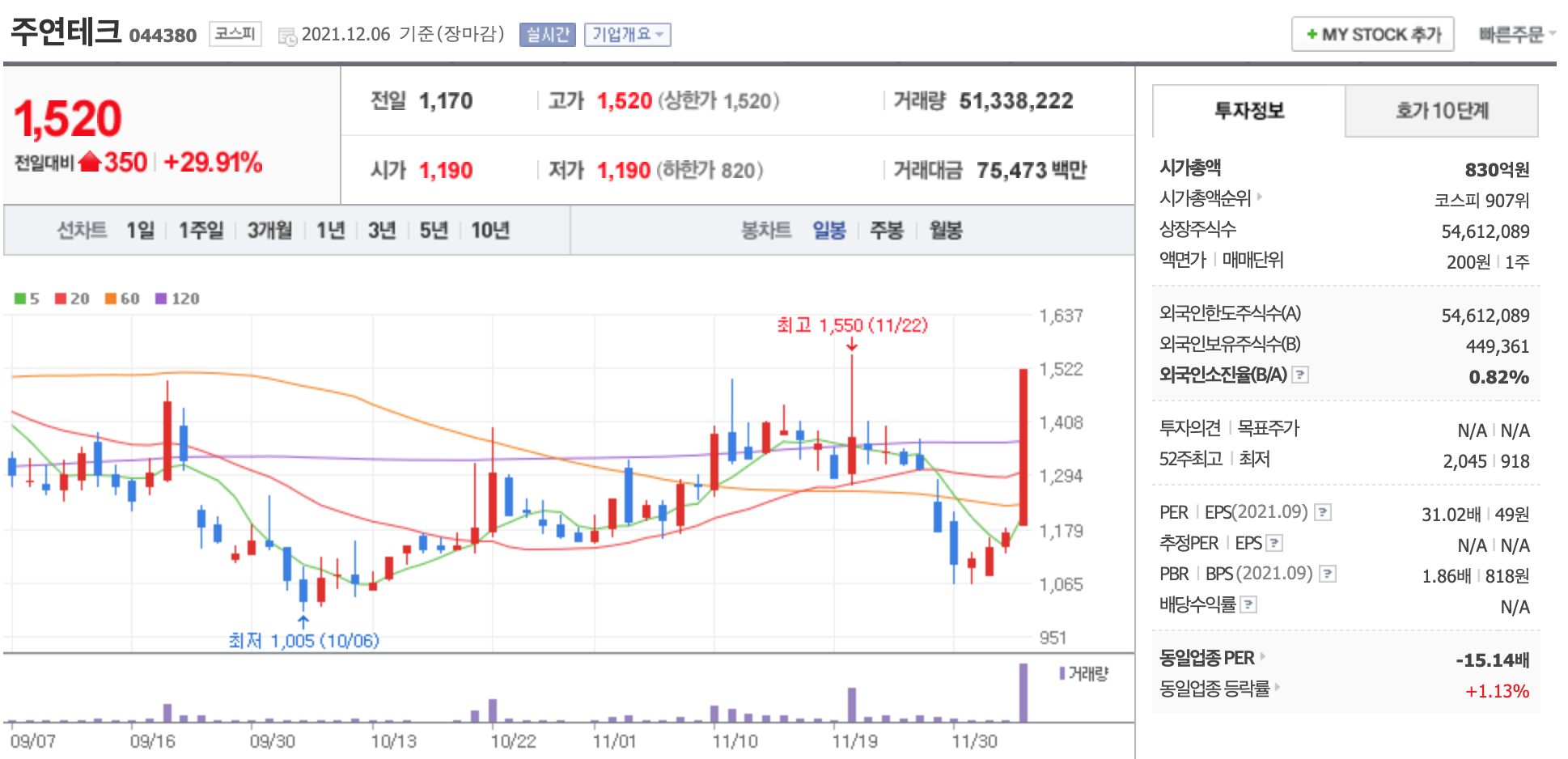1568x759 pixels.
Task: Click the red 20-day moving average legend
Action: point(72,299)
